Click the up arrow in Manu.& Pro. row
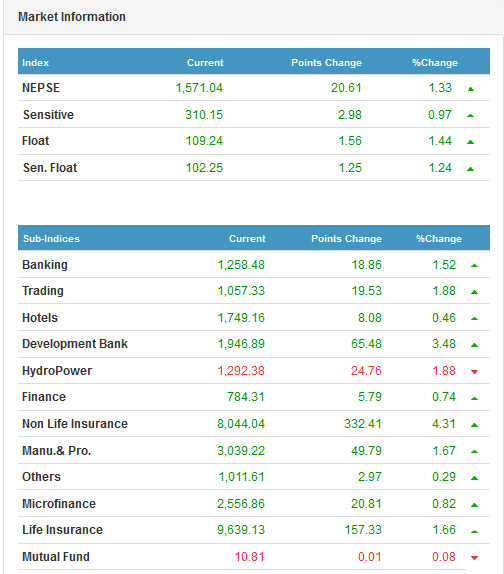The height and width of the screenshot is (574, 504). (474, 451)
